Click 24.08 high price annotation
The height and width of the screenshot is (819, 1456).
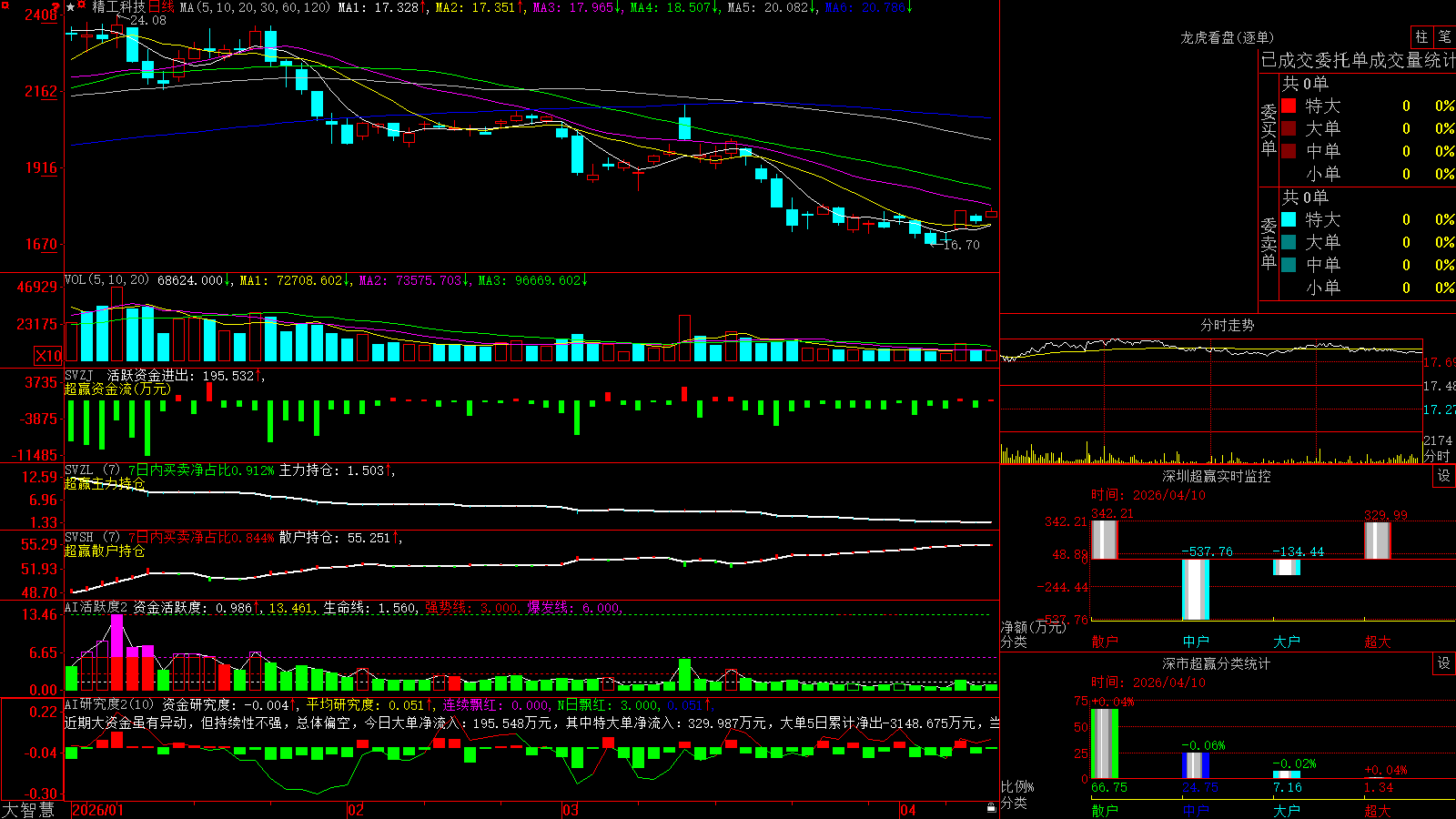(x=147, y=21)
